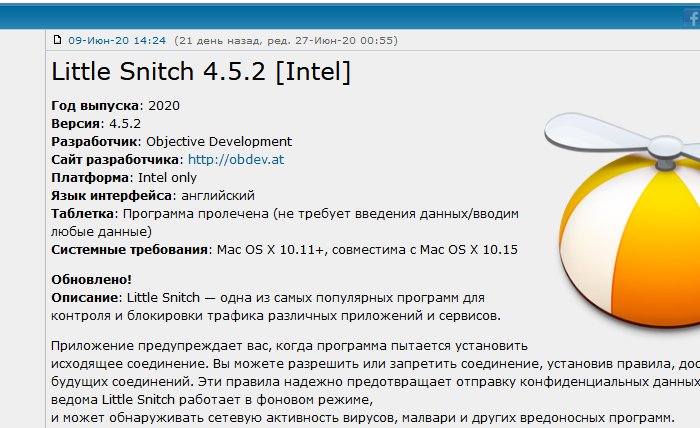Click the Little Snitch 4.5.2 [Intel] title
Image resolution: width=700 pixels, height=428 pixels.
[x=201, y=71]
